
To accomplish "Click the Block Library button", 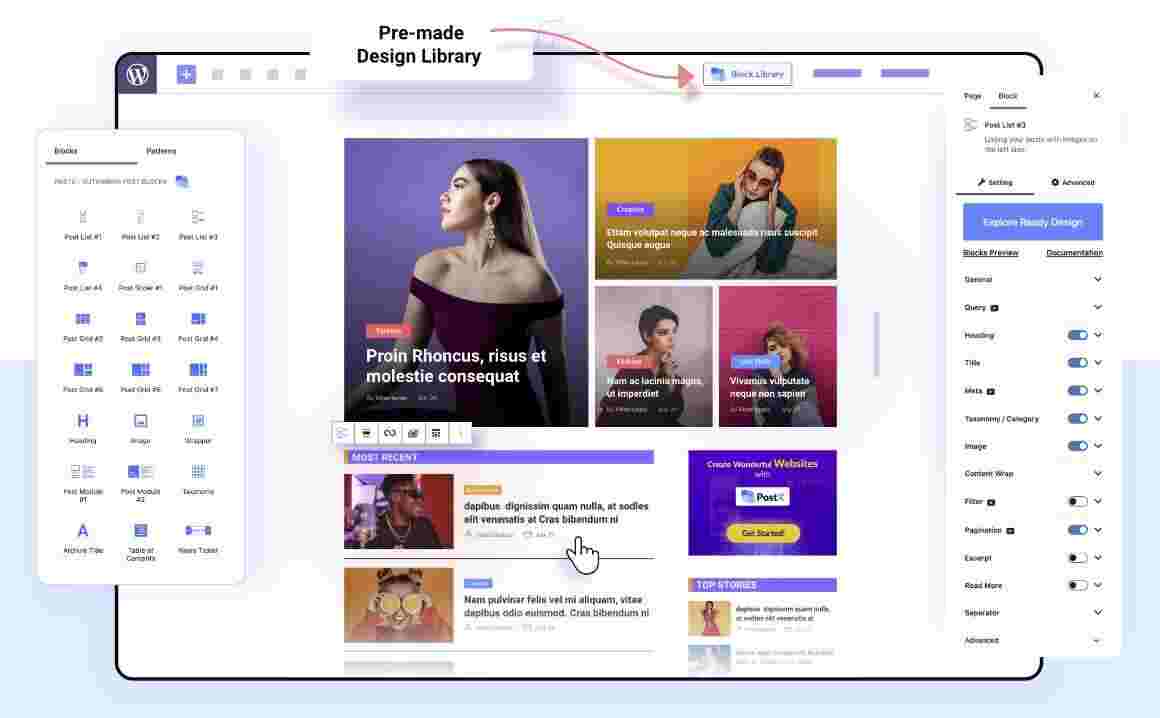I will (747, 74).
